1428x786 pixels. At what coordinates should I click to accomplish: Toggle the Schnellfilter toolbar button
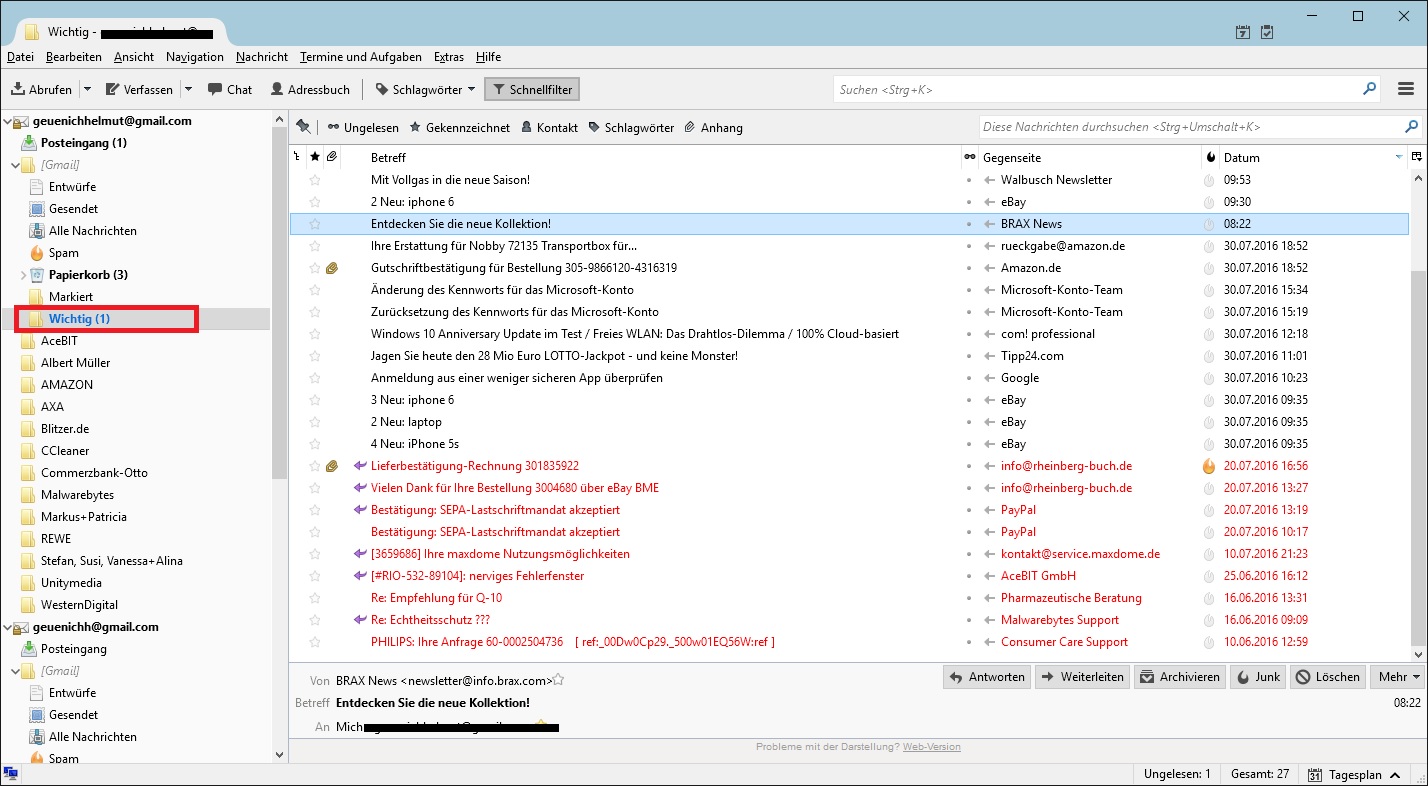(531, 89)
